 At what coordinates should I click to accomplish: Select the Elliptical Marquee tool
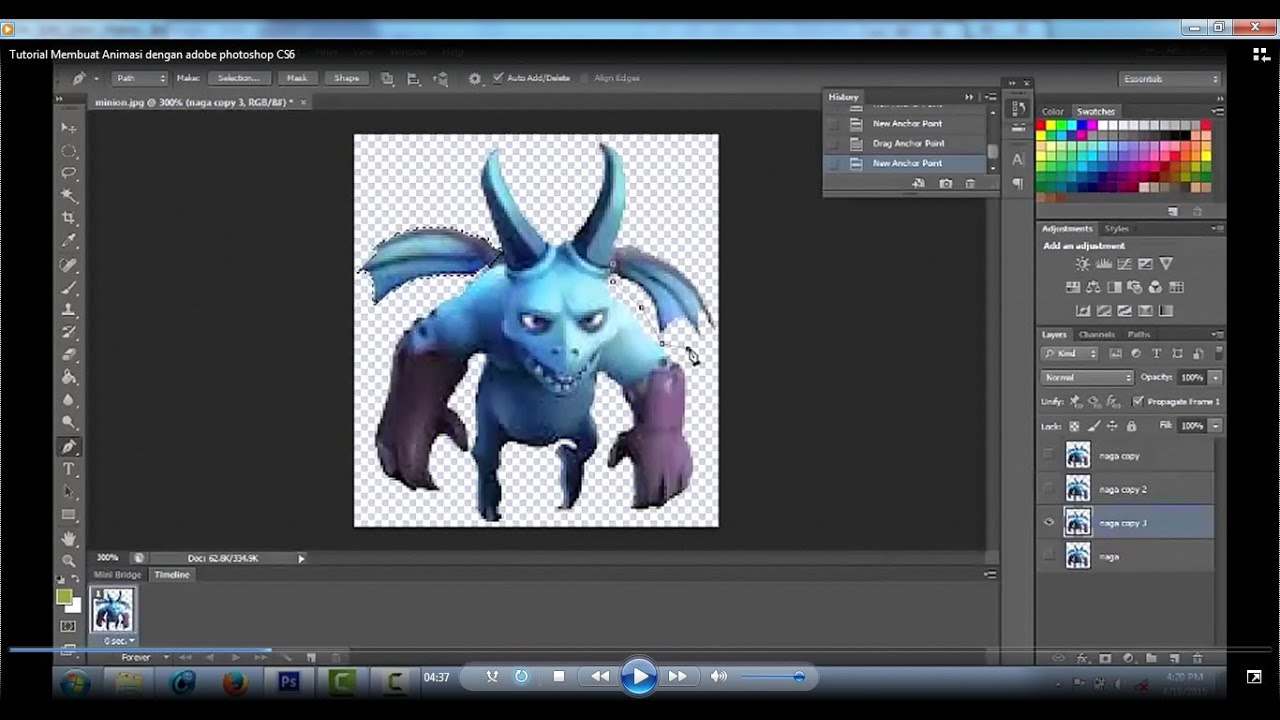(x=69, y=151)
